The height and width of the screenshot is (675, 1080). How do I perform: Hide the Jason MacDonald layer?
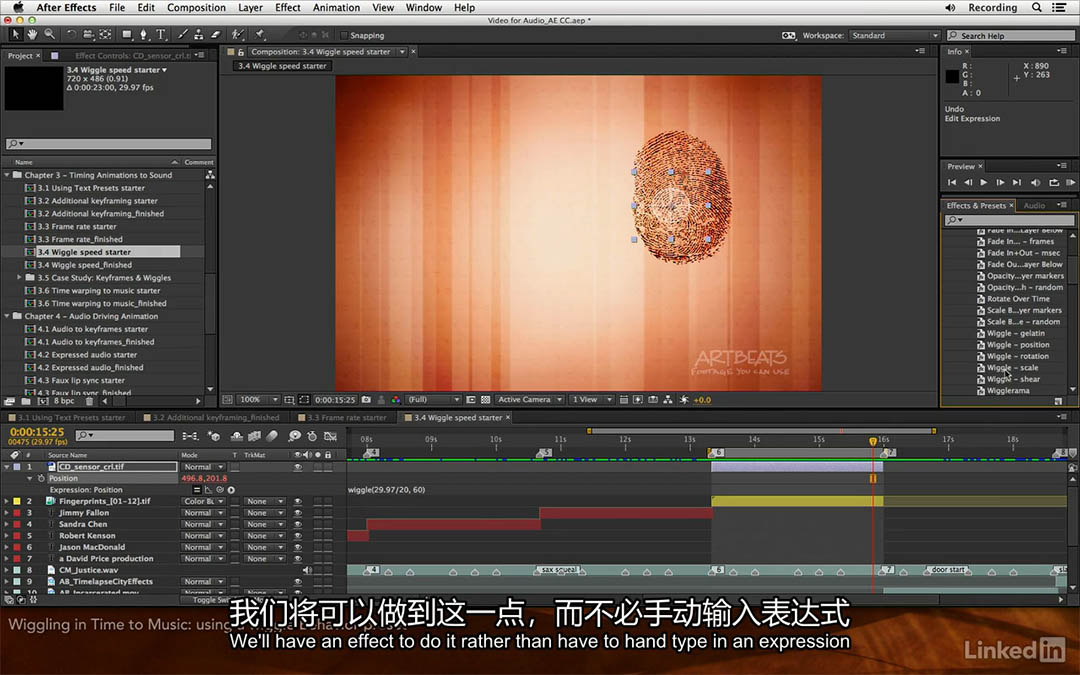298,548
